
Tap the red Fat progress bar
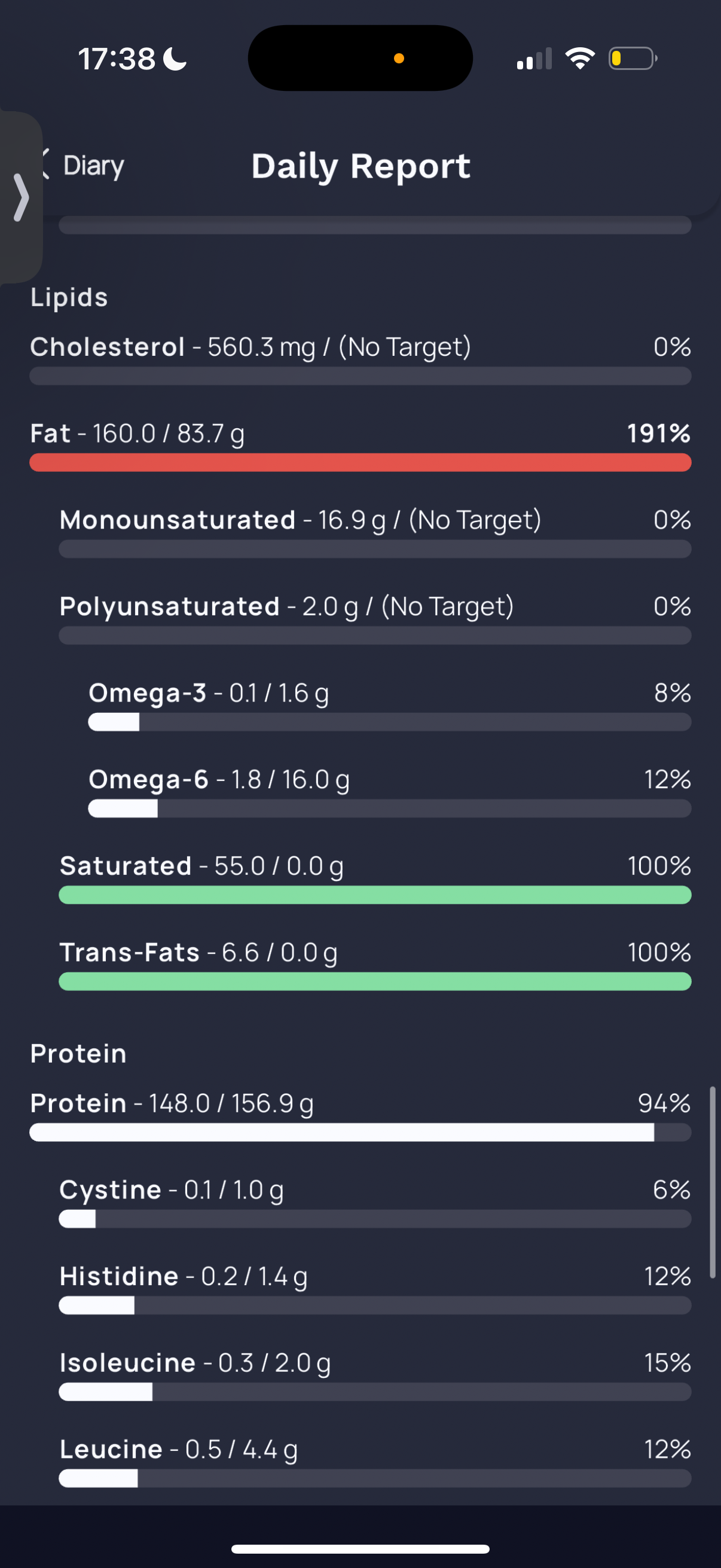pyautogui.click(x=360, y=463)
